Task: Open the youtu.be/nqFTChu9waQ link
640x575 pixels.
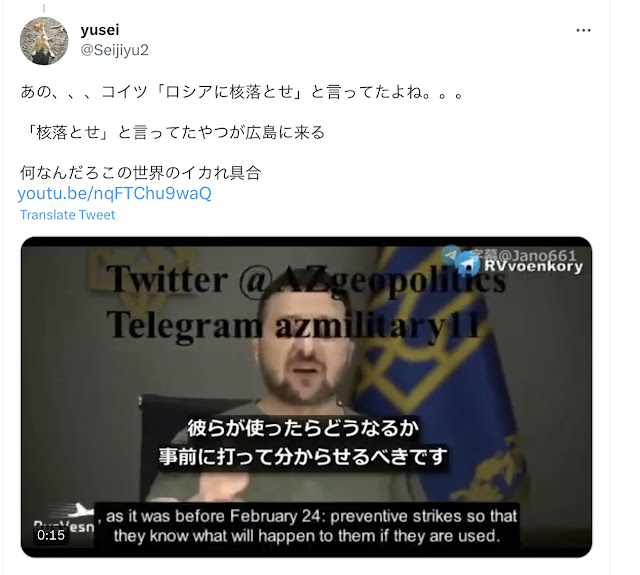Action: pyautogui.click(x=114, y=193)
